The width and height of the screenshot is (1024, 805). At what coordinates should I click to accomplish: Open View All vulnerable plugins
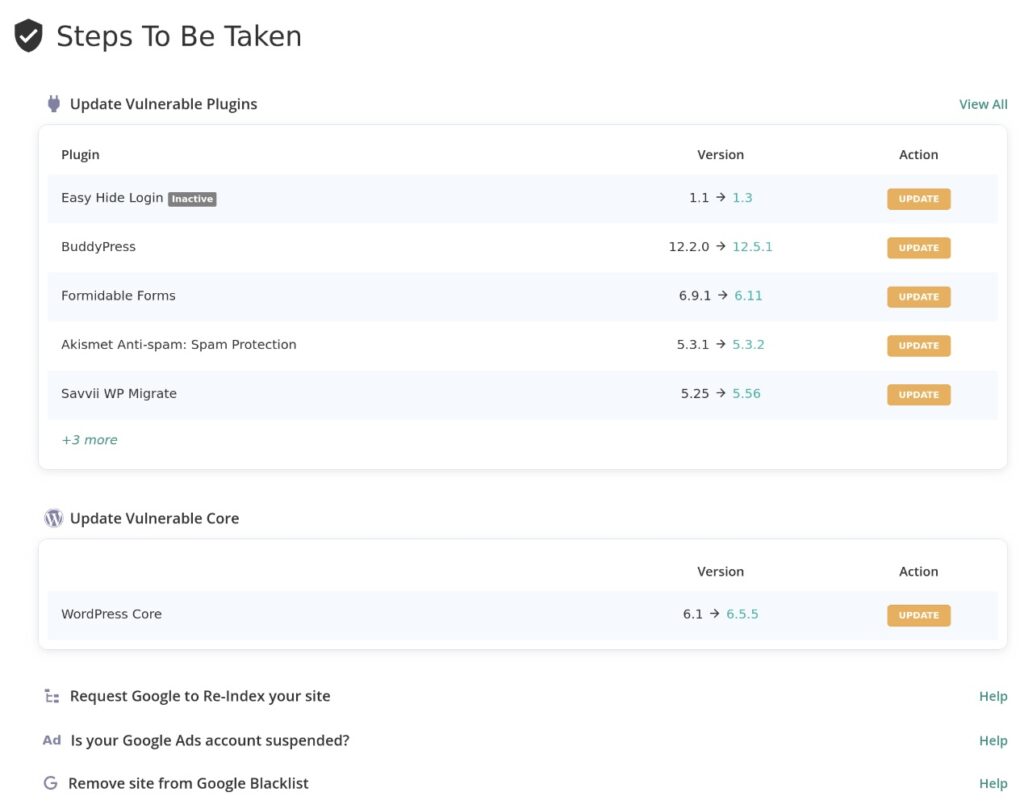click(983, 104)
